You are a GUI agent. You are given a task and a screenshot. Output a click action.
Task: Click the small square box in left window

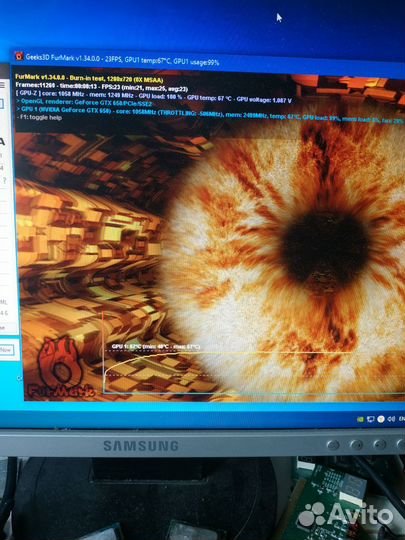pos(2,104)
